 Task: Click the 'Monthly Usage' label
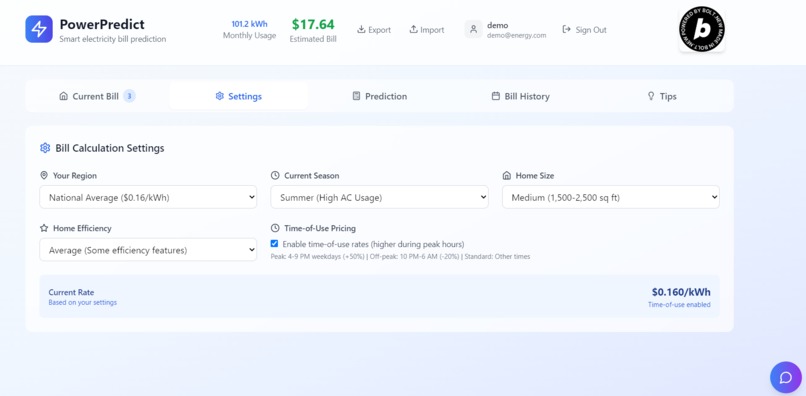[x=249, y=35]
